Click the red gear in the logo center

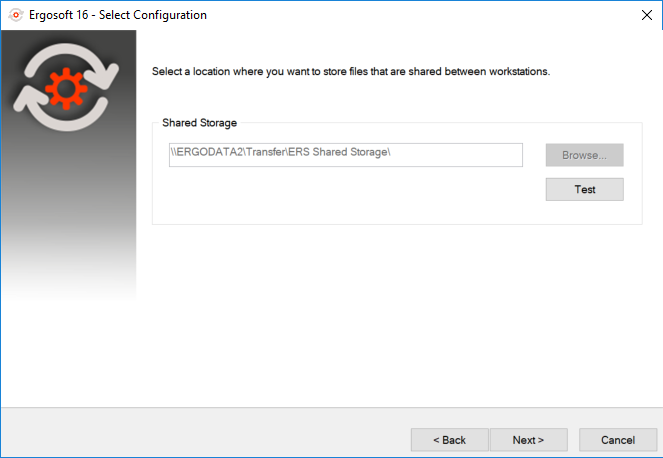[x=66, y=88]
